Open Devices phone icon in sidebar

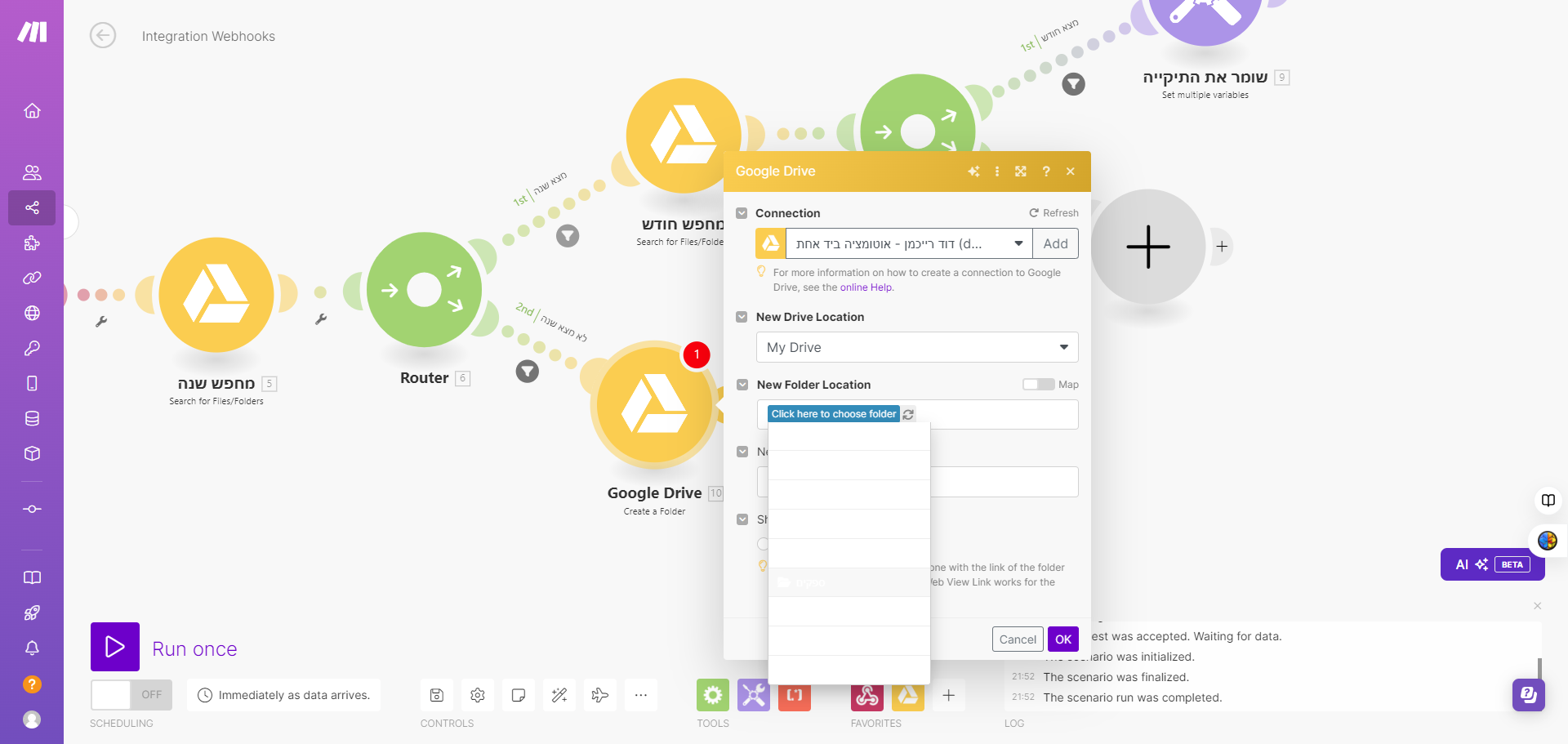32,383
